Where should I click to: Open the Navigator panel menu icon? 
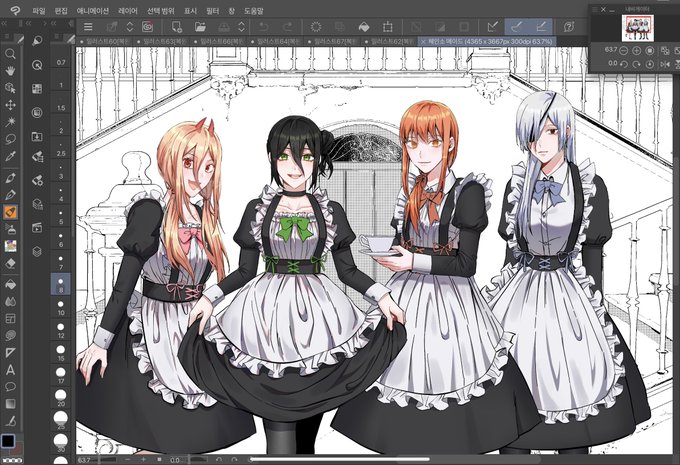point(595,9)
